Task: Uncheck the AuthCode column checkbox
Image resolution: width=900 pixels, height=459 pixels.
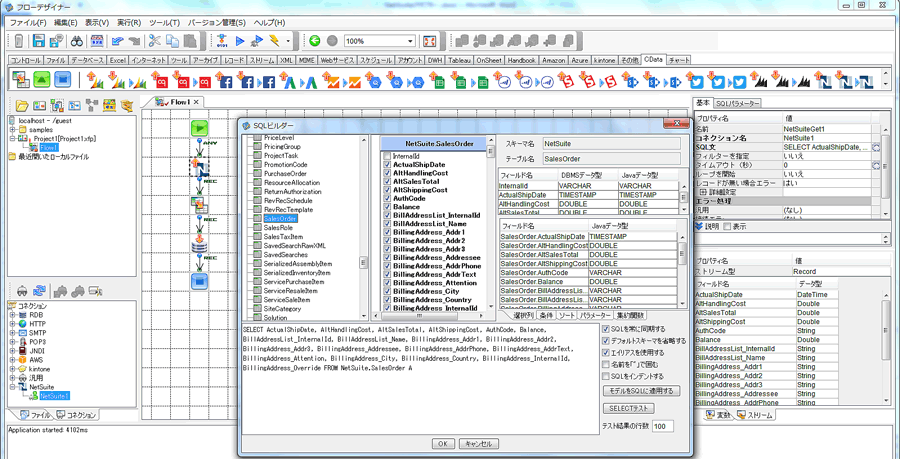Action: point(387,198)
